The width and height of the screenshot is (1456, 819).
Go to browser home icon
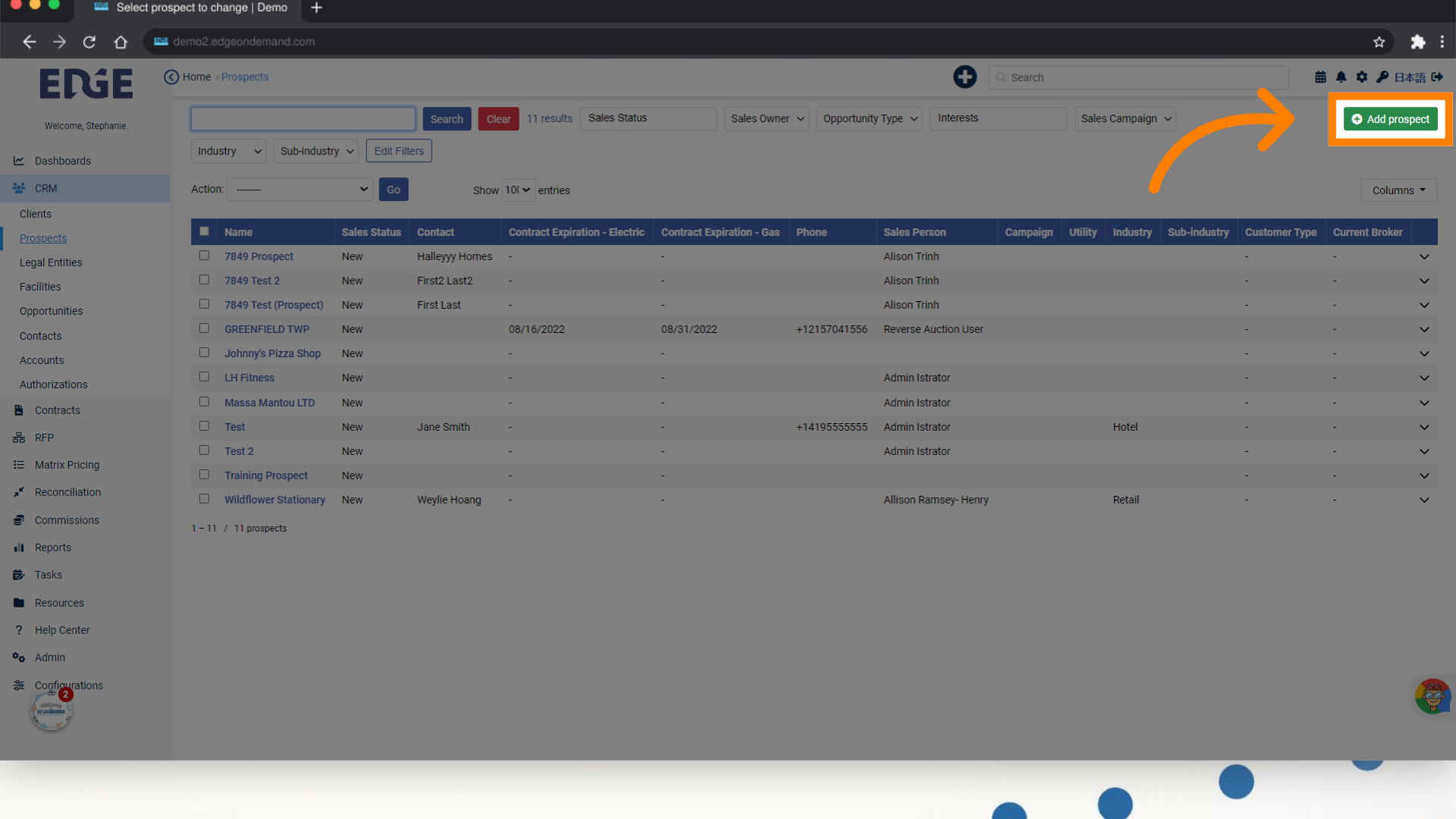(x=121, y=42)
